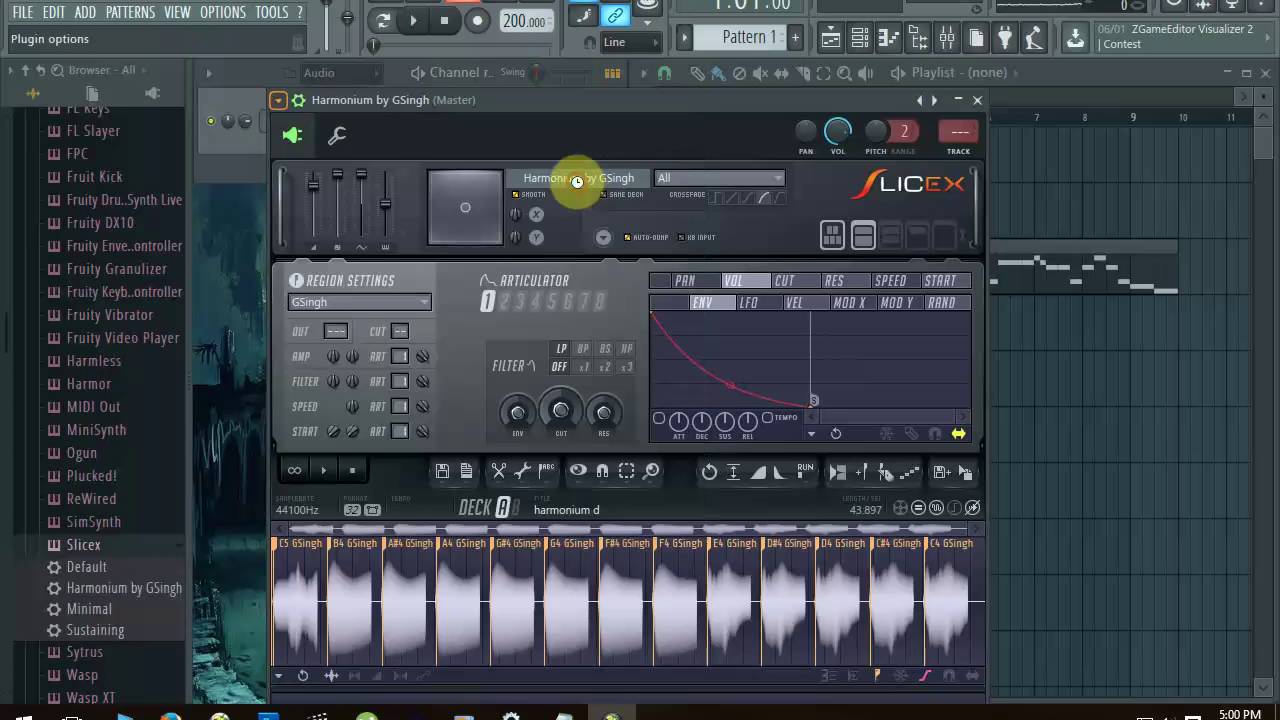Open the playlist view icon in main toolbar
The width and height of the screenshot is (1280, 720).
click(830, 38)
